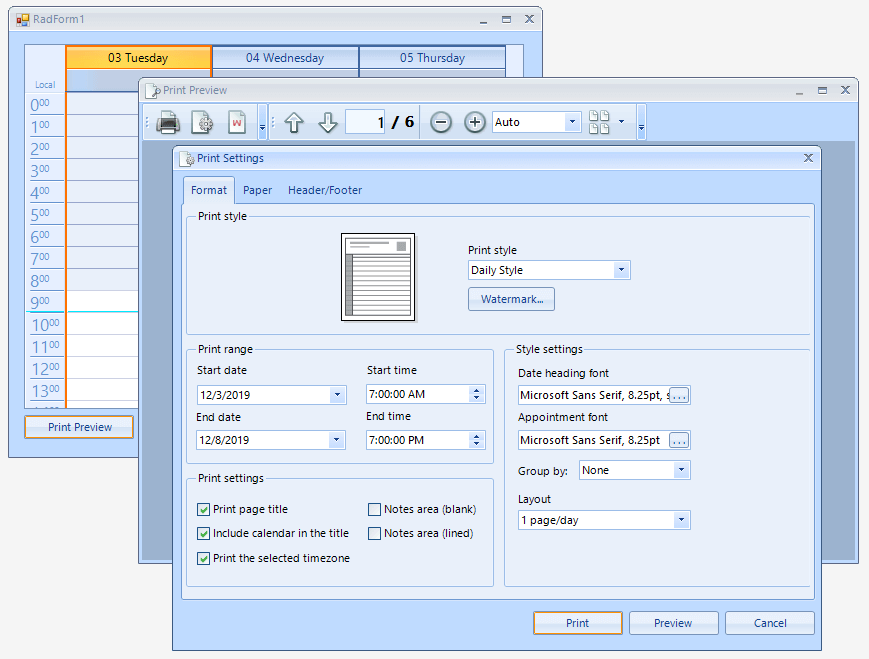Select the Paper tab in Print Settings

[x=257, y=190]
